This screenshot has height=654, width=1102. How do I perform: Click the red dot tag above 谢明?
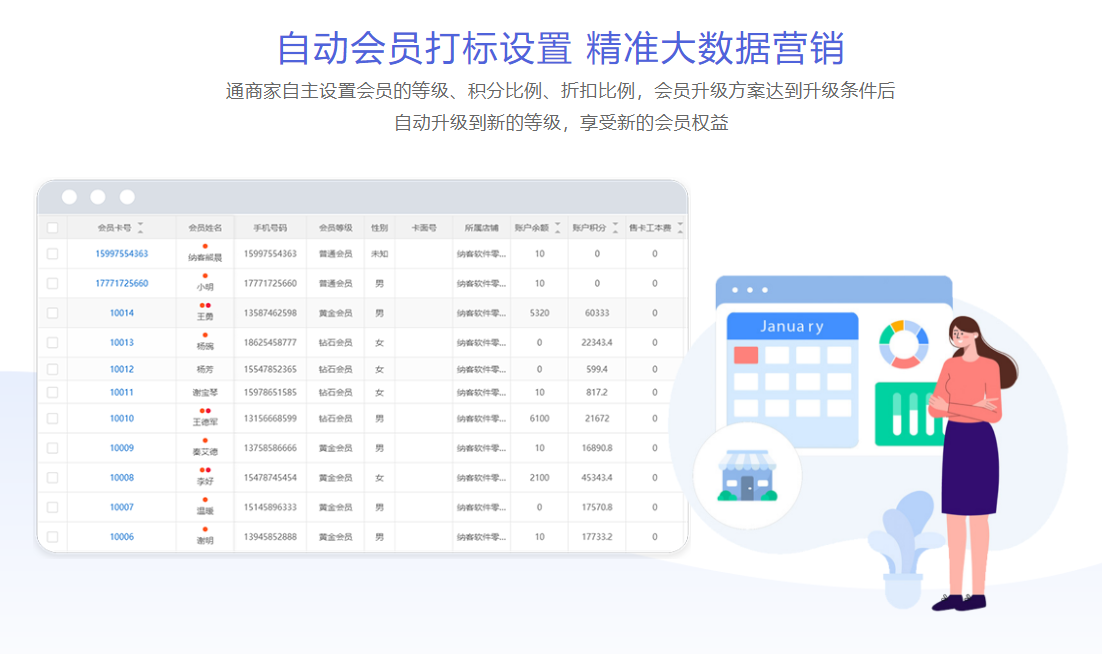point(205,529)
